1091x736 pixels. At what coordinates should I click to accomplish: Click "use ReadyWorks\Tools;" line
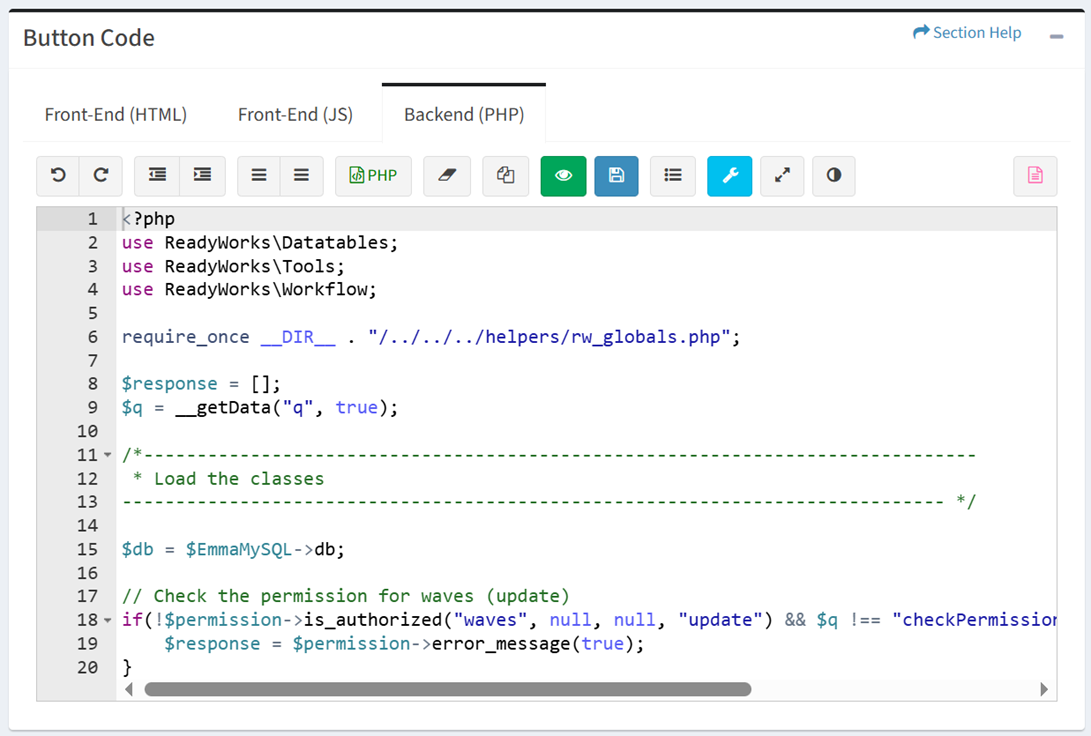[233, 266]
